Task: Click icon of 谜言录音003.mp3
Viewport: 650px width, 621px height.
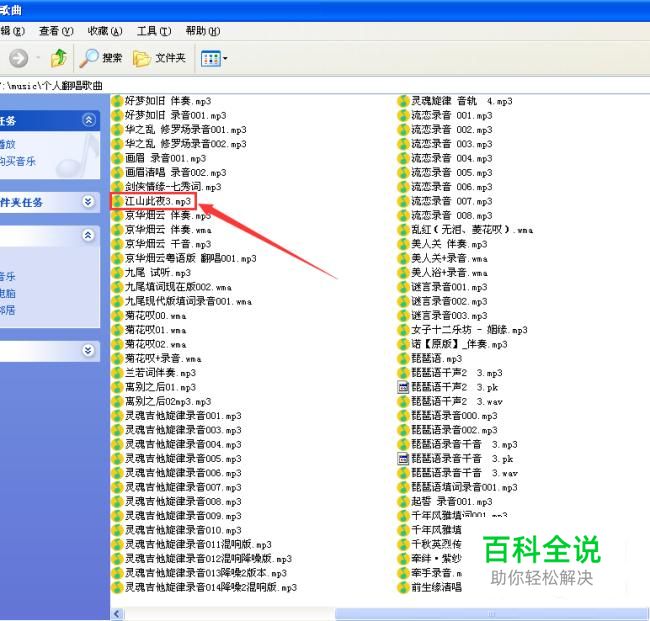Action: click(x=404, y=315)
